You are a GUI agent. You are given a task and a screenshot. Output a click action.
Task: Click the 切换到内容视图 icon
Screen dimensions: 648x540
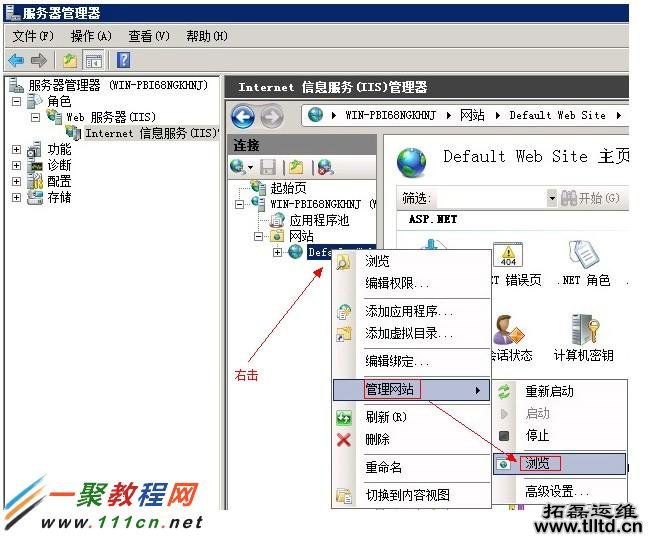pyautogui.click(x=344, y=495)
